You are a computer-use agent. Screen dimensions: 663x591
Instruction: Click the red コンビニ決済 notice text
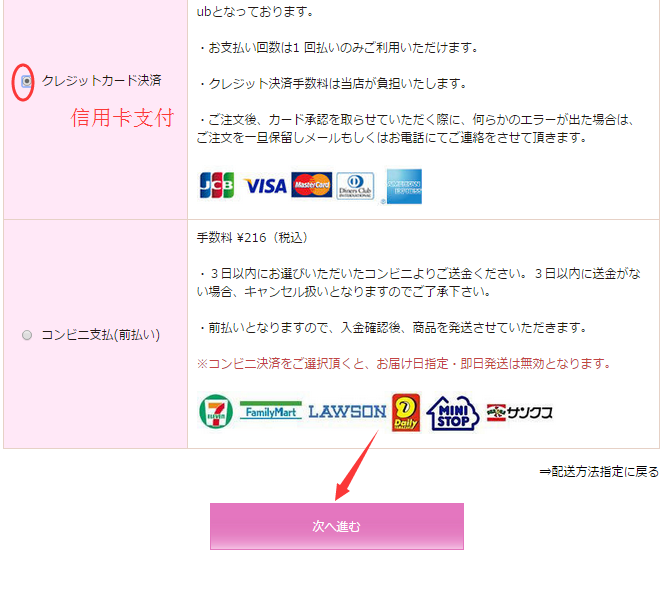[404, 363]
